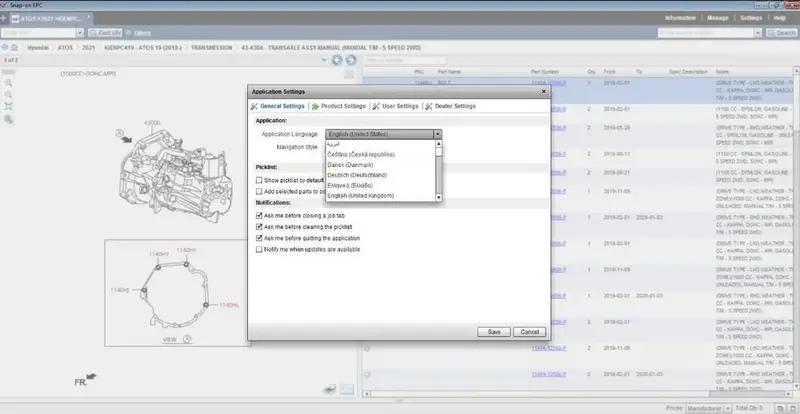Go to previous illustration with left arrow
Screen dimensions: 800x414
point(337,60)
